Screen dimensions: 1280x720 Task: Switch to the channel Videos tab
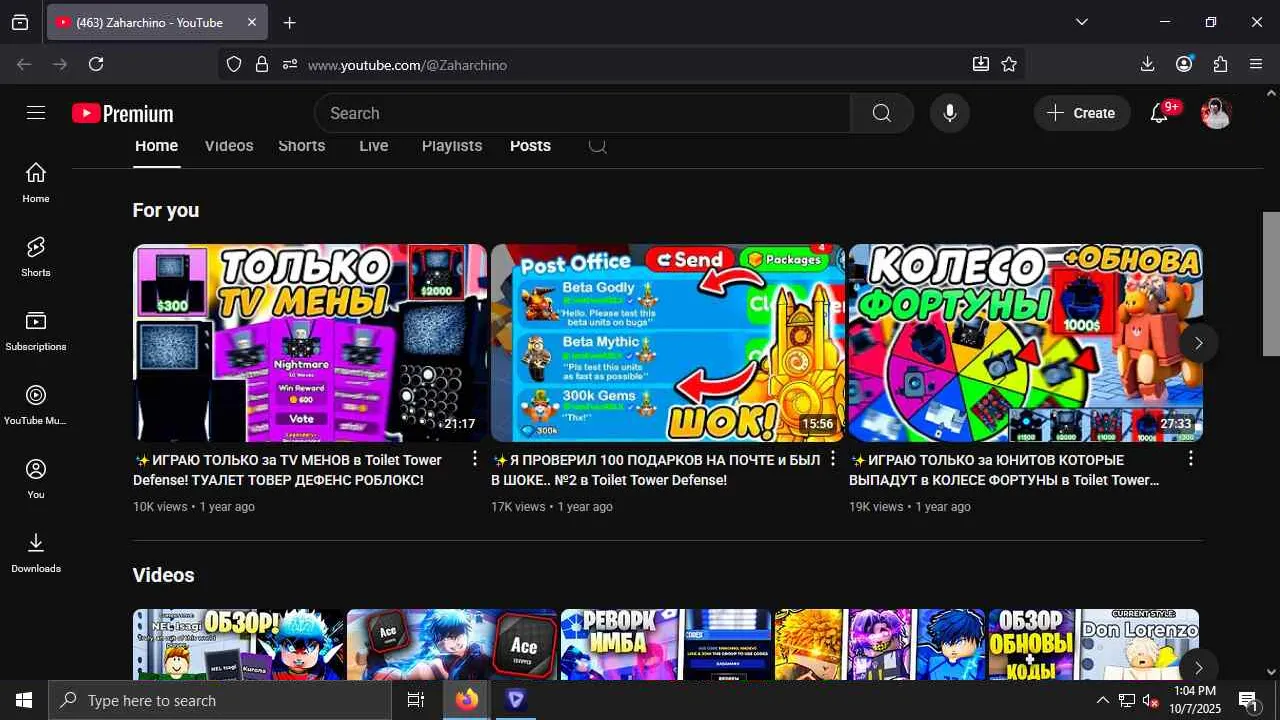[229, 146]
